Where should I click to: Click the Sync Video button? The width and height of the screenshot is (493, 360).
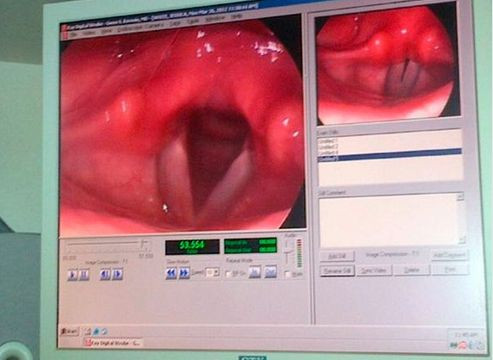pyautogui.click(x=374, y=270)
